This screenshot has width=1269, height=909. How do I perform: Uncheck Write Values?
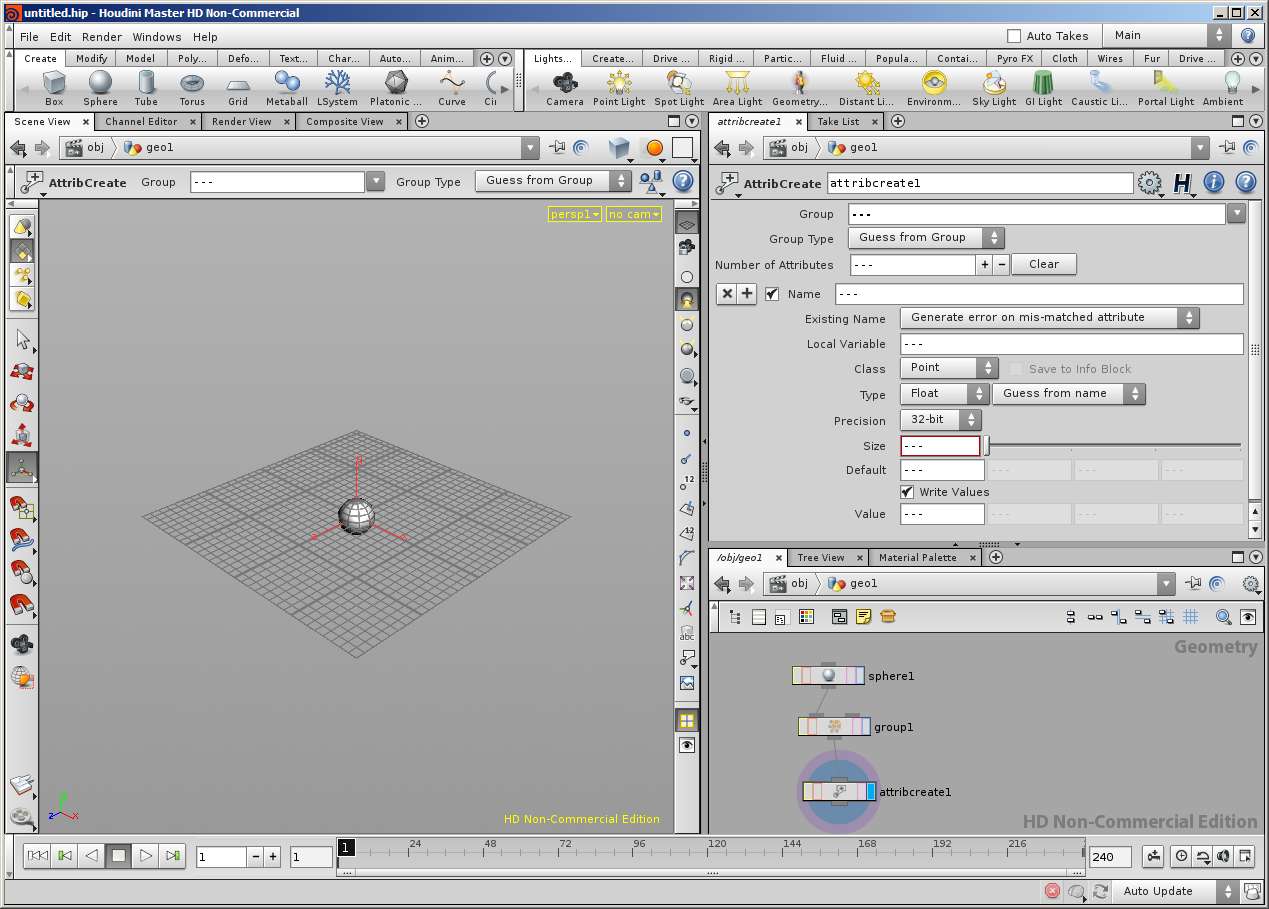point(907,492)
